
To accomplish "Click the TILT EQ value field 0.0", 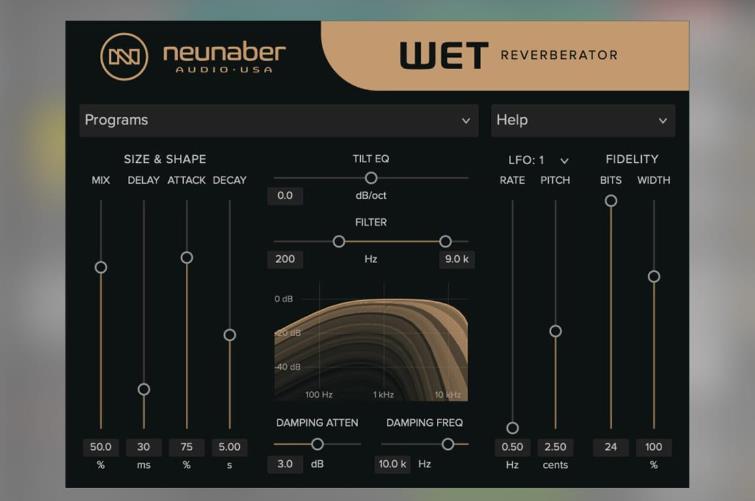I will point(285,196).
